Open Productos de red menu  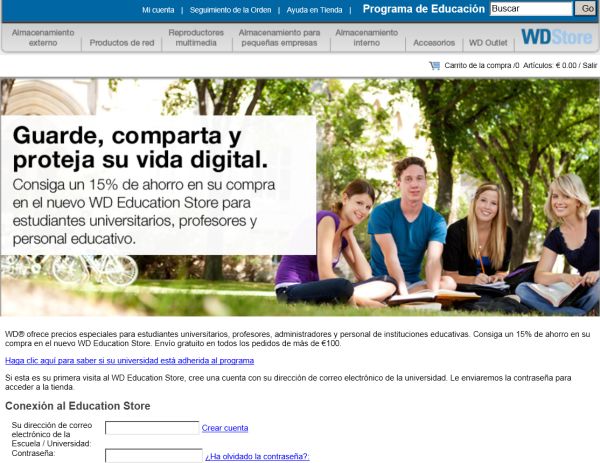(122, 43)
